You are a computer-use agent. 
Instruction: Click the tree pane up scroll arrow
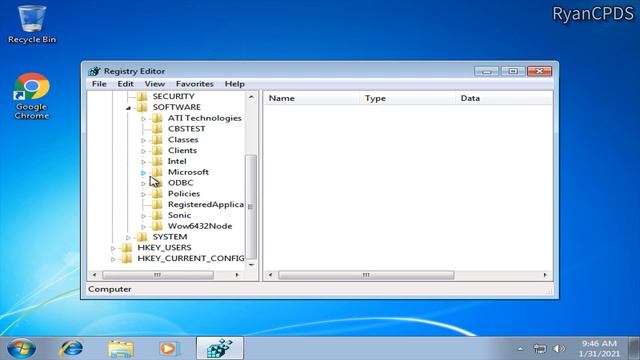point(251,97)
